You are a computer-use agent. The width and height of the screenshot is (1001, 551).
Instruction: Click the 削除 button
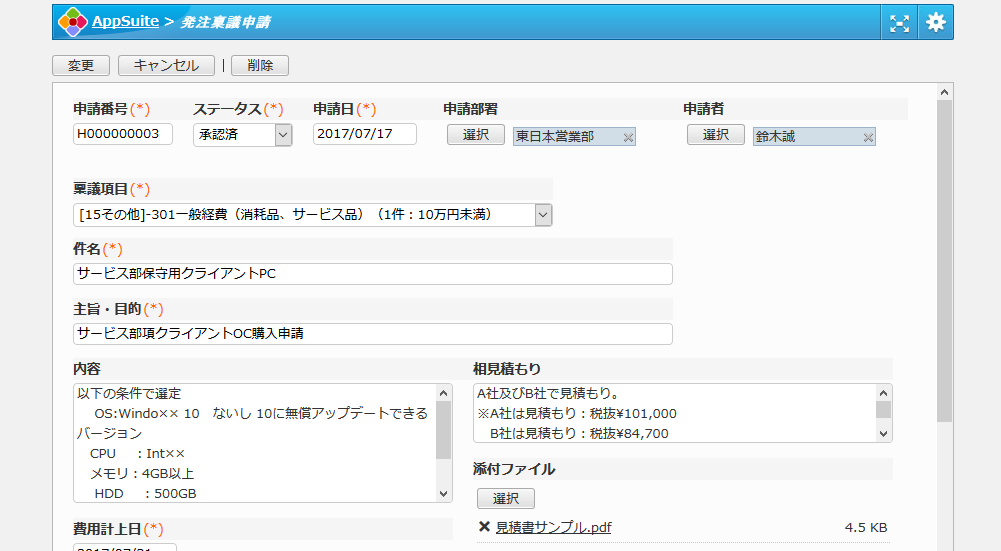tap(260, 66)
